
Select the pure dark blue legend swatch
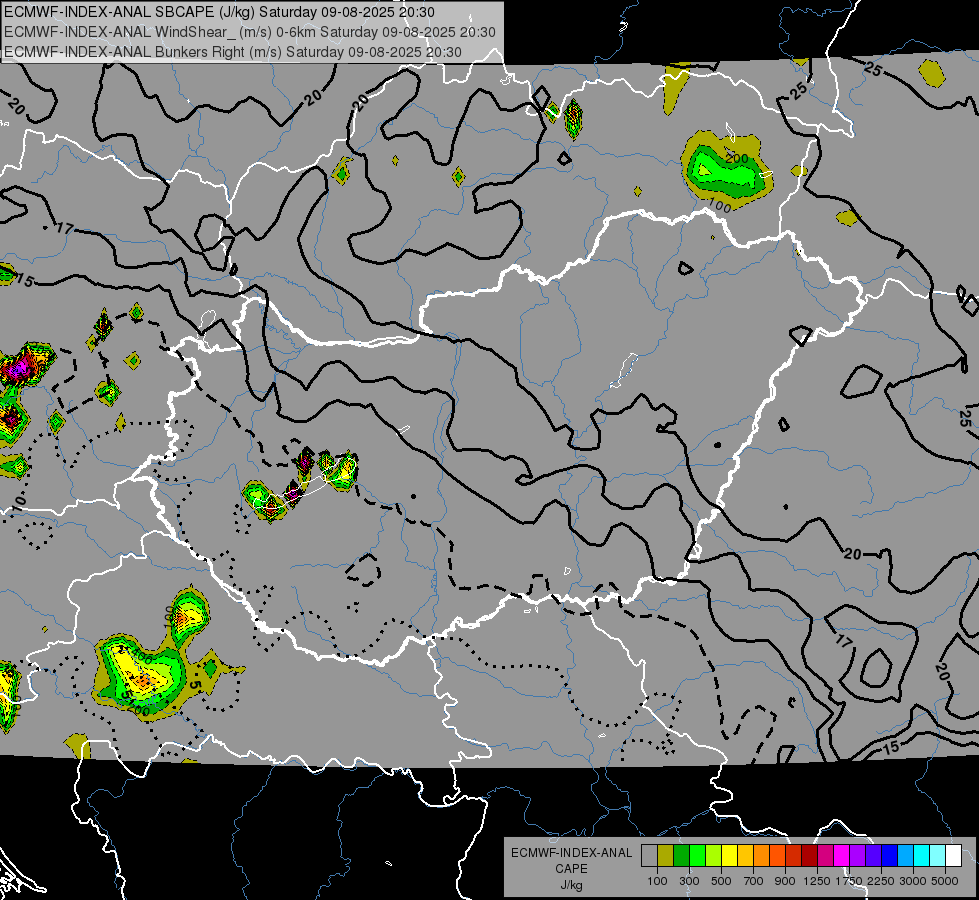[x=890, y=856]
